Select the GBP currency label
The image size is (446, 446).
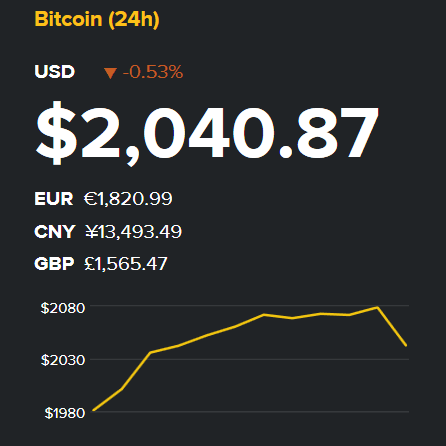pyautogui.click(x=54, y=264)
